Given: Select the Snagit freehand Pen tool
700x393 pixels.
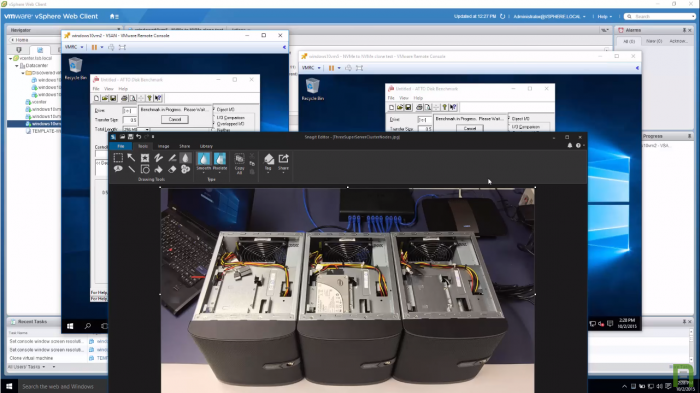Looking at the screenshot, I should 158,158.
